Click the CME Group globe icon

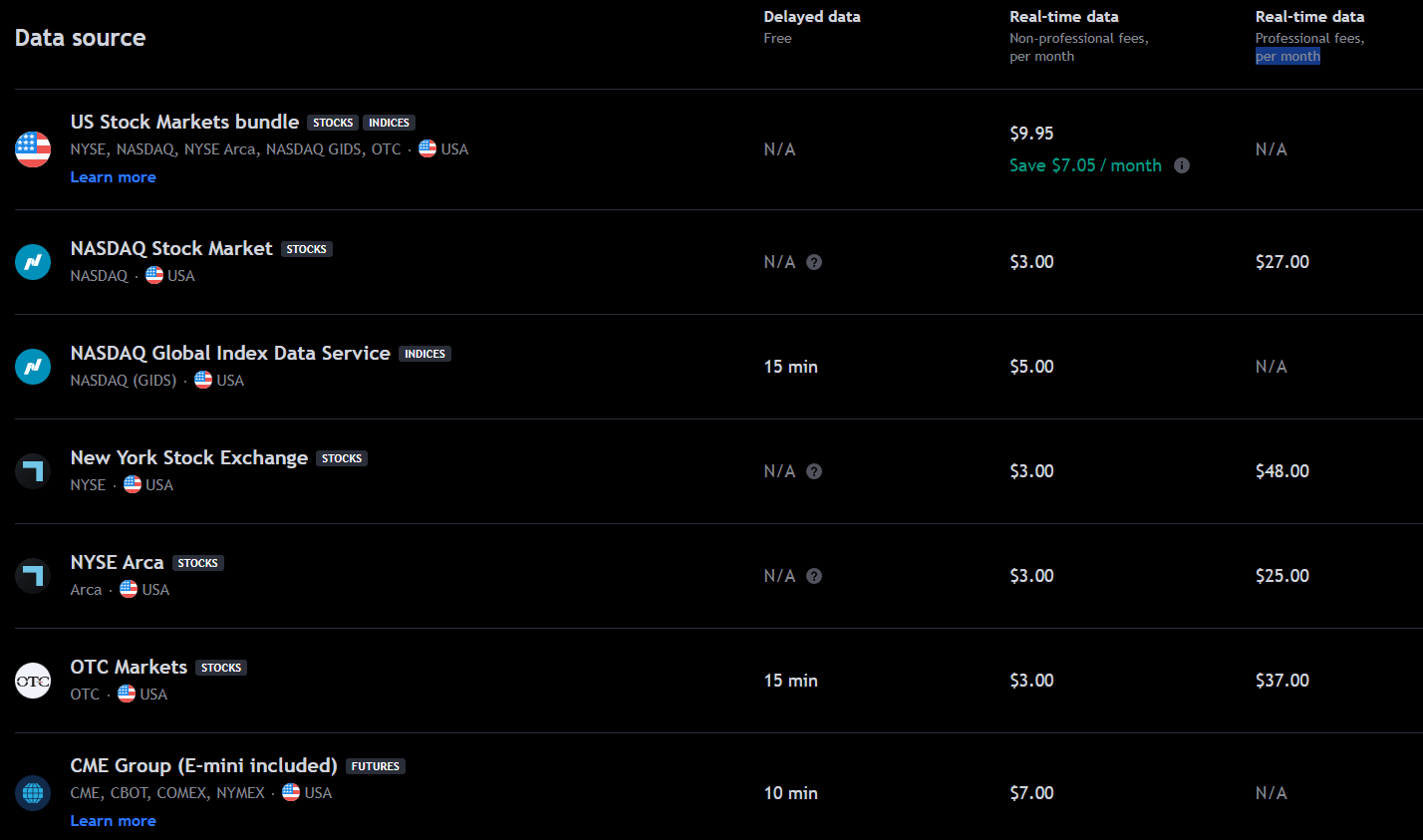(33, 793)
